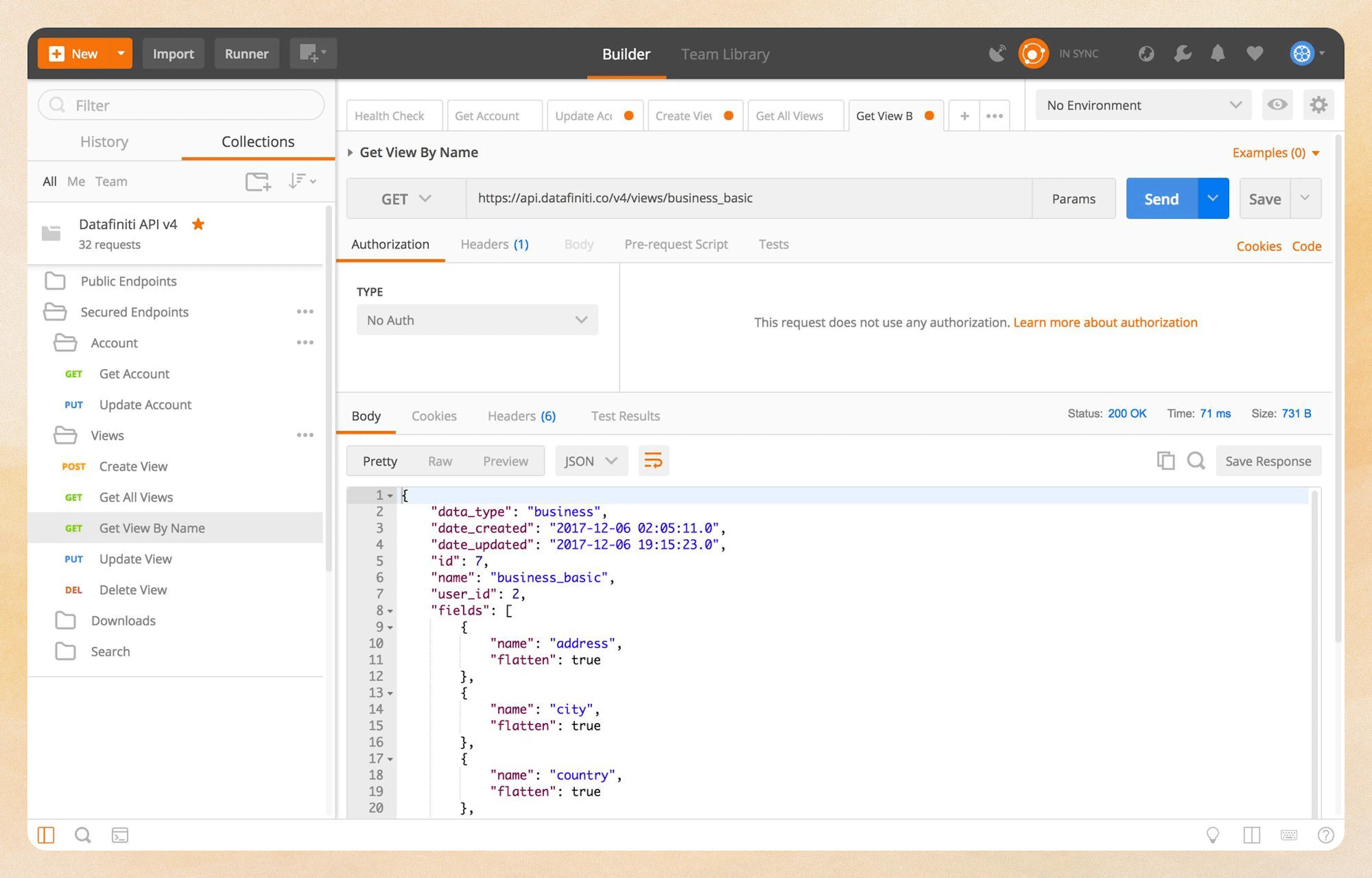Create a new folder in the sidebar
Image resolution: width=1372 pixels, height=878 pixels.
click(x=258, y=181)
